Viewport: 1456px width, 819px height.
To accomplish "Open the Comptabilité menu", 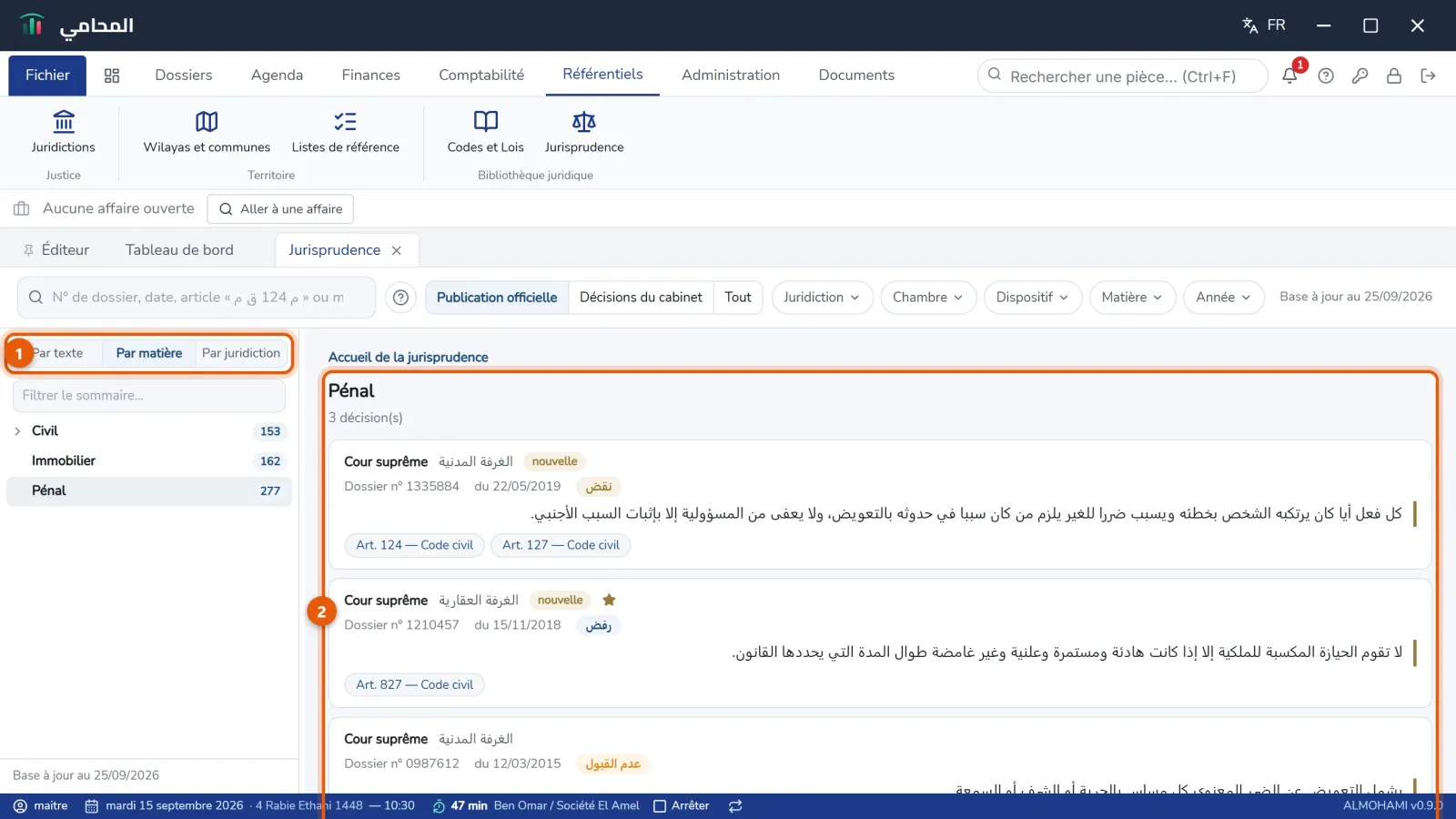I will 481,76.
